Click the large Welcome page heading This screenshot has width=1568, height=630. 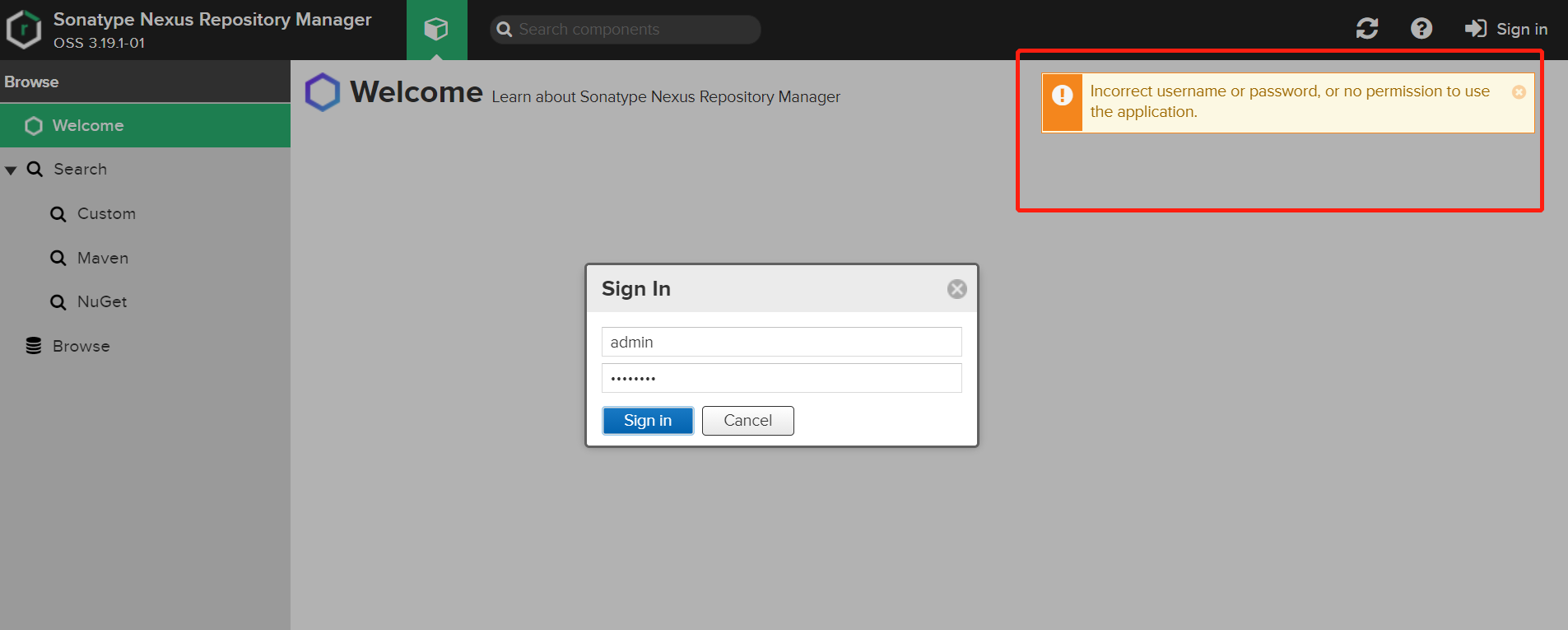click(416, 92)
